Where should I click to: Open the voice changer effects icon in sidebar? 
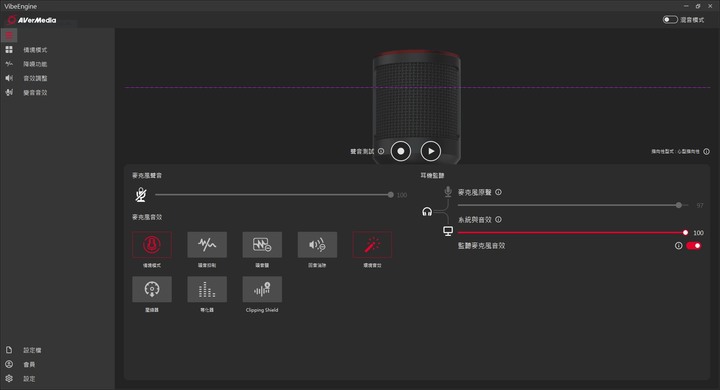point(9,92)
